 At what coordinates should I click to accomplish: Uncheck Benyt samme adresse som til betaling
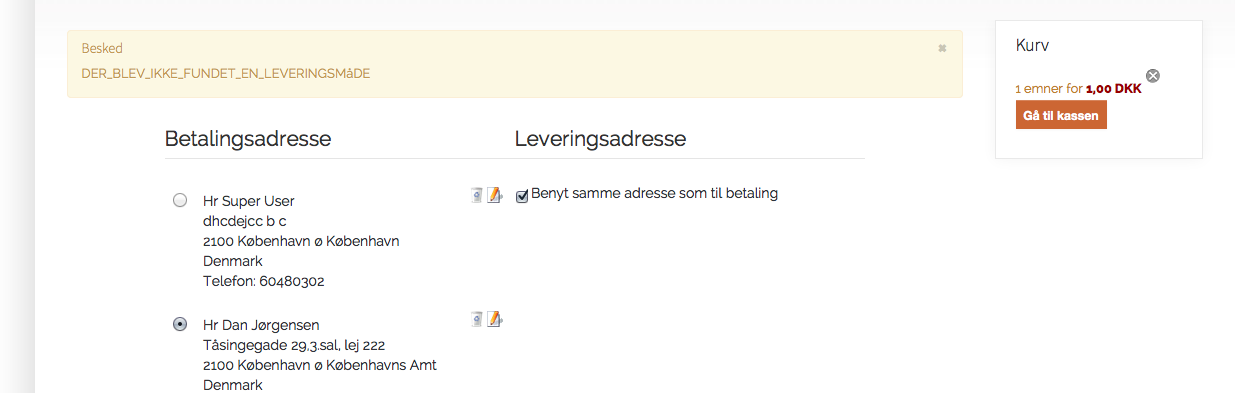[x=522, y=196]
